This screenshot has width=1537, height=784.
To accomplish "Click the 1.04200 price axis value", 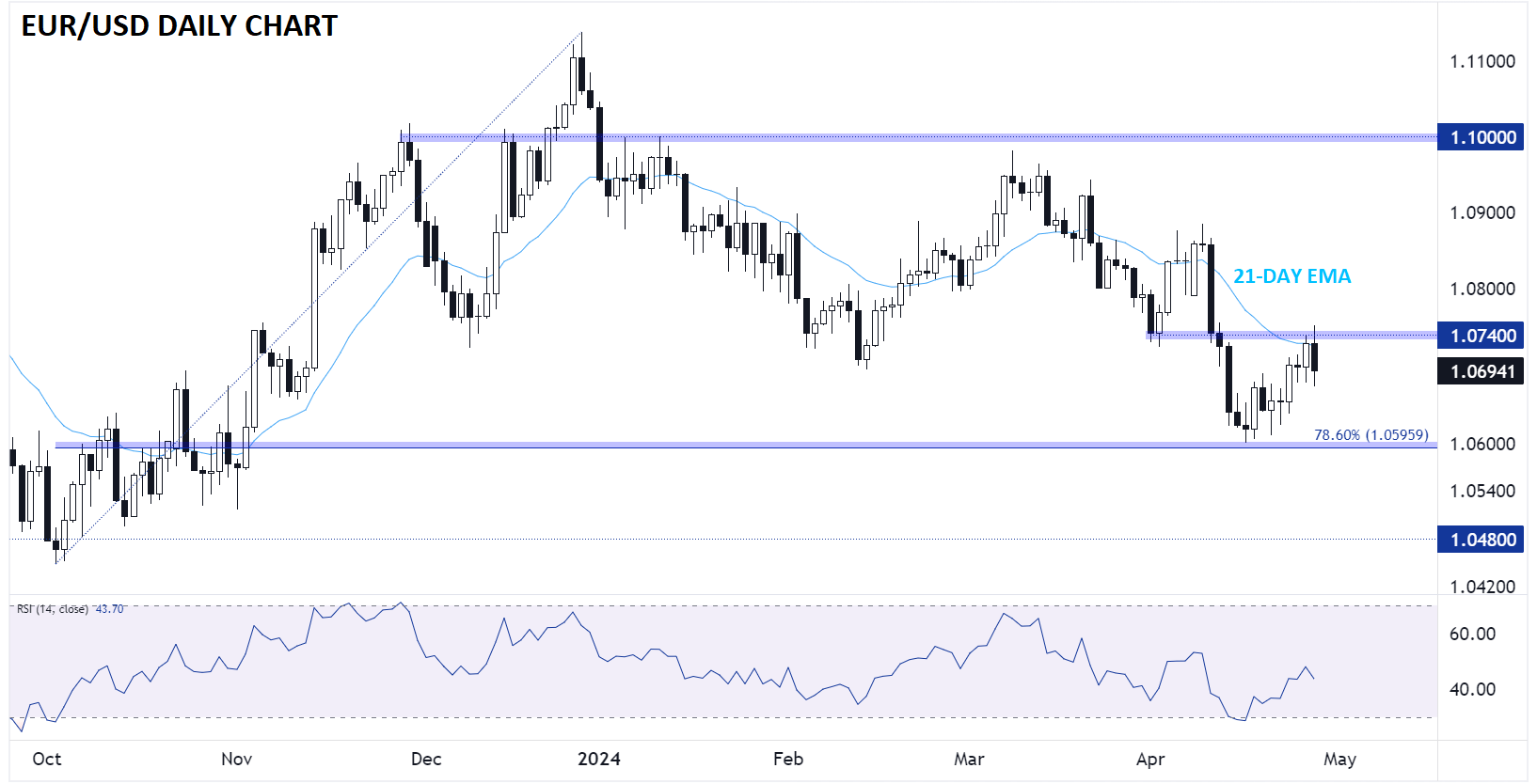I will click(x=1482, y=588).
